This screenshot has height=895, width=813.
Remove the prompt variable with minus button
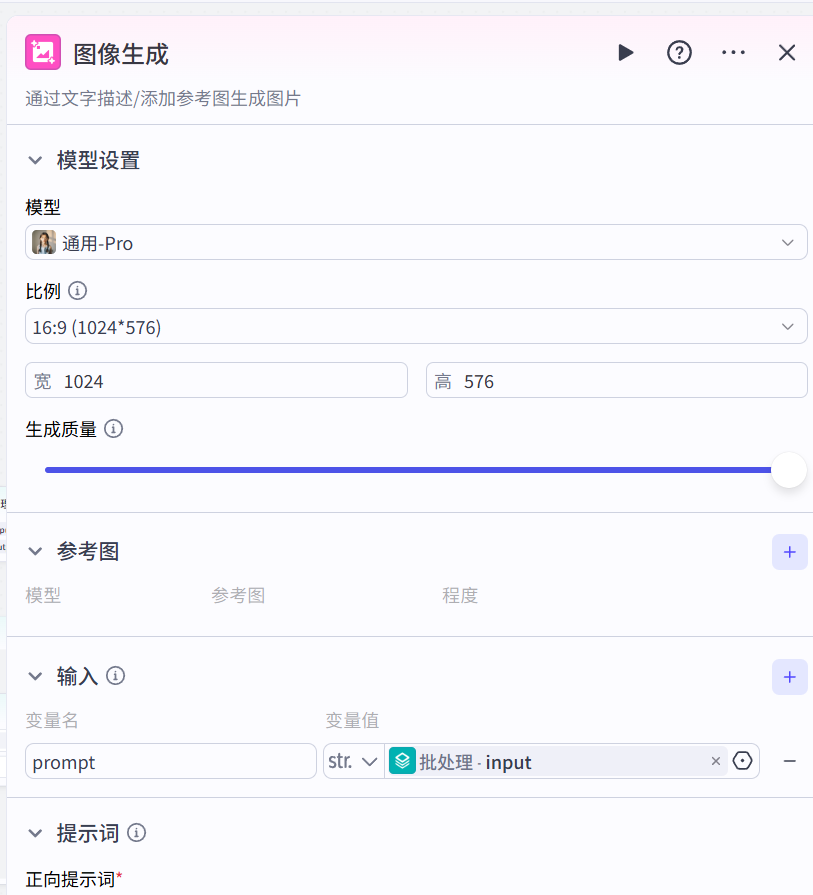click(x=789, y=761)
